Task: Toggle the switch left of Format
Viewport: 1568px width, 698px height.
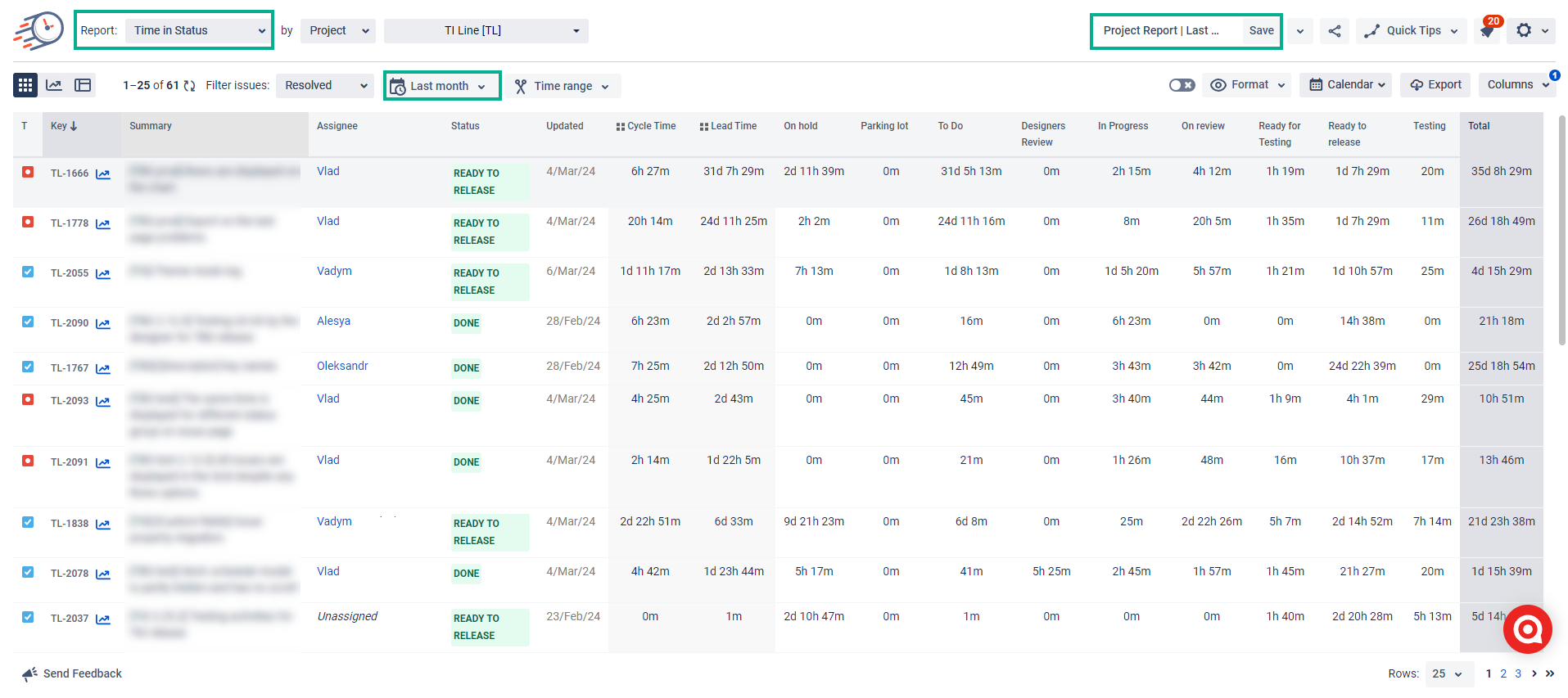Action: (1182, 85)
